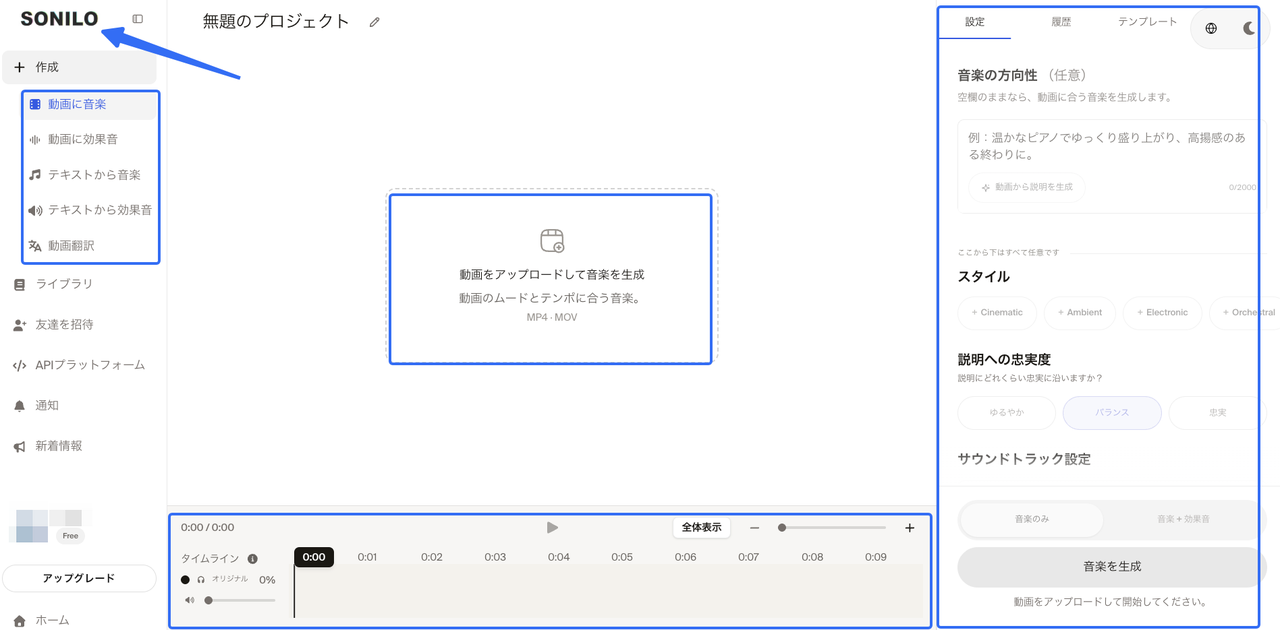Click the MP4 · MOV format text
This screenshot has height=630, width=1280.
point(552,317)
